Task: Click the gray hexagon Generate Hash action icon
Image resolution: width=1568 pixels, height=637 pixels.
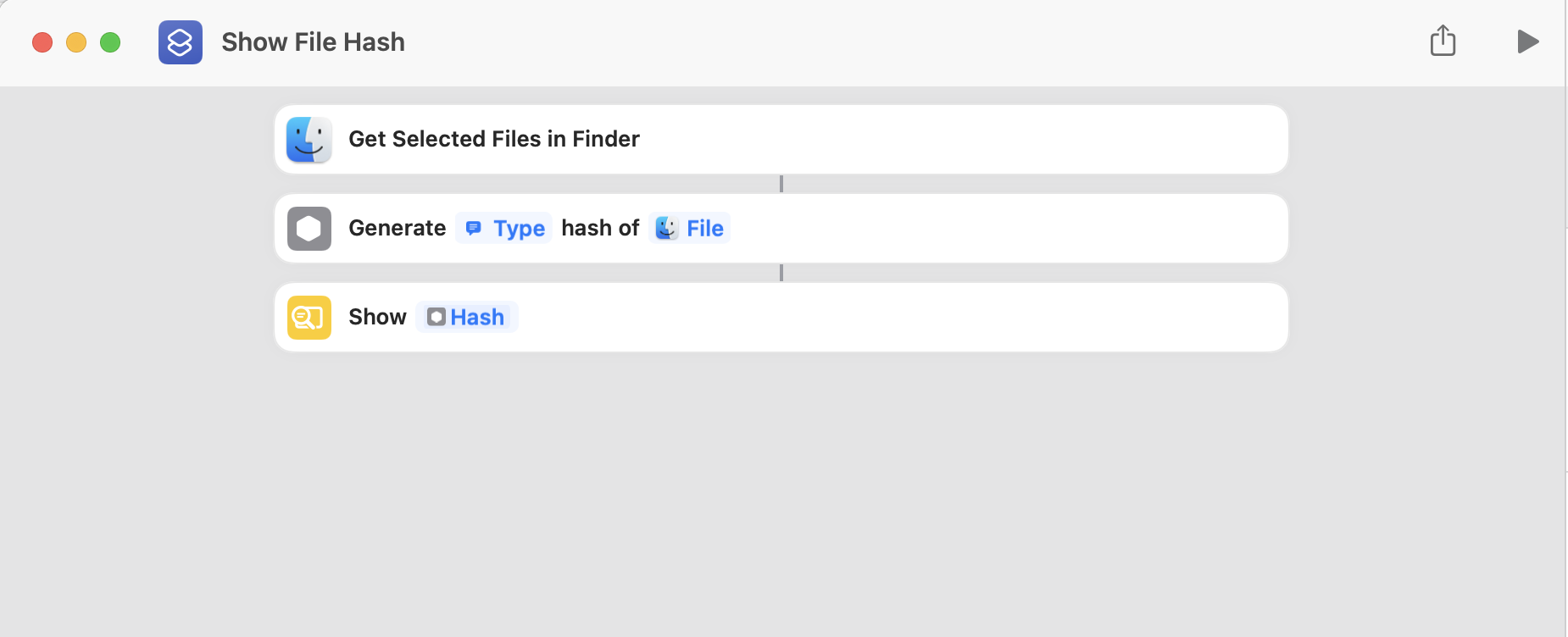Action: (x=309, y=229)
